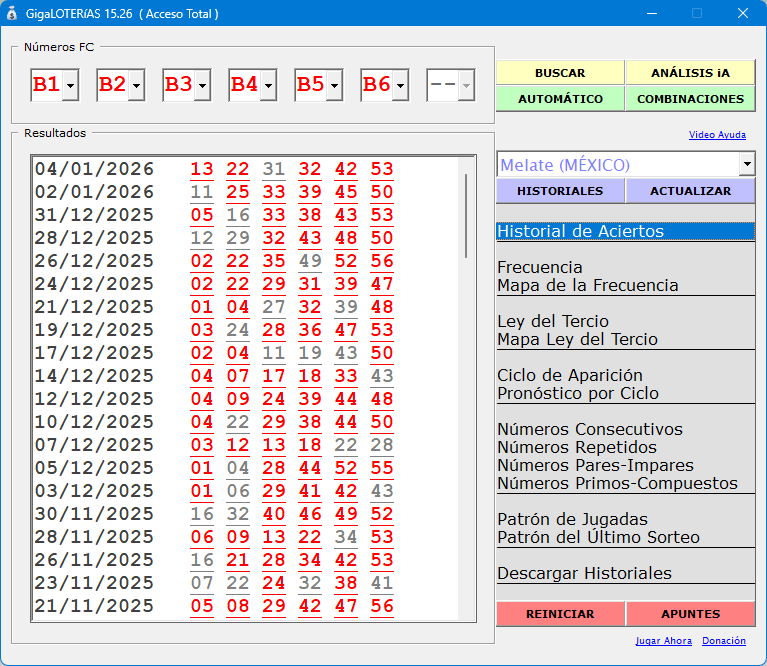The image size is (767, 666).
Task: Open the APUNTES notes button
Action: click(x=690, y=614)
